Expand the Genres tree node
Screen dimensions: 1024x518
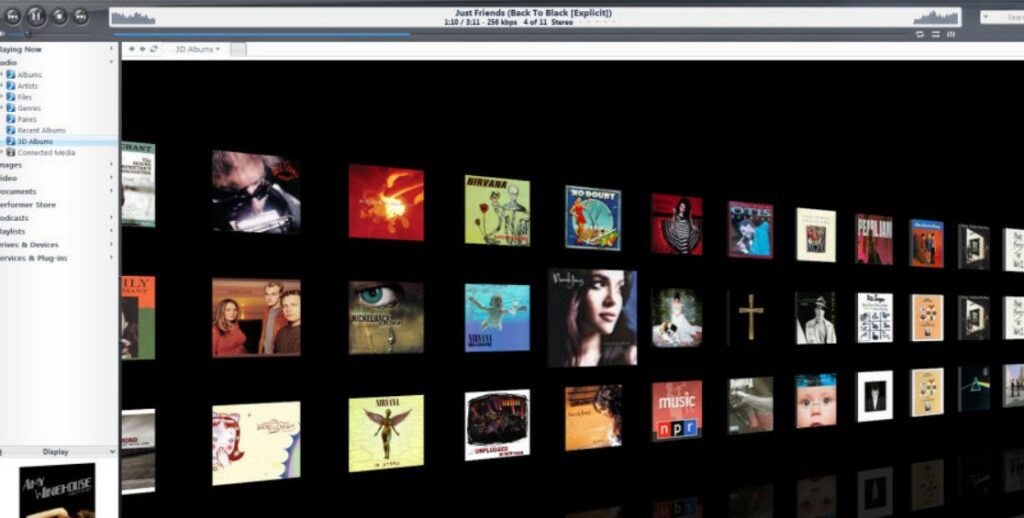tap(2, 108)
